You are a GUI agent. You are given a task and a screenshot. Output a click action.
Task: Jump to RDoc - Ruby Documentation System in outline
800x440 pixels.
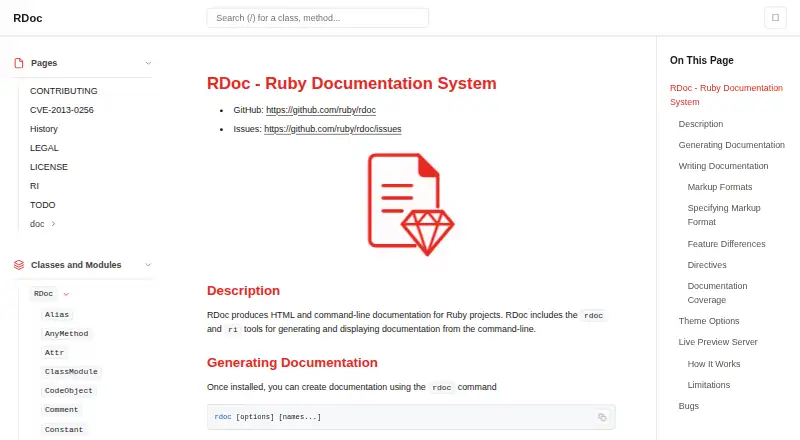(x=726, y=95)
